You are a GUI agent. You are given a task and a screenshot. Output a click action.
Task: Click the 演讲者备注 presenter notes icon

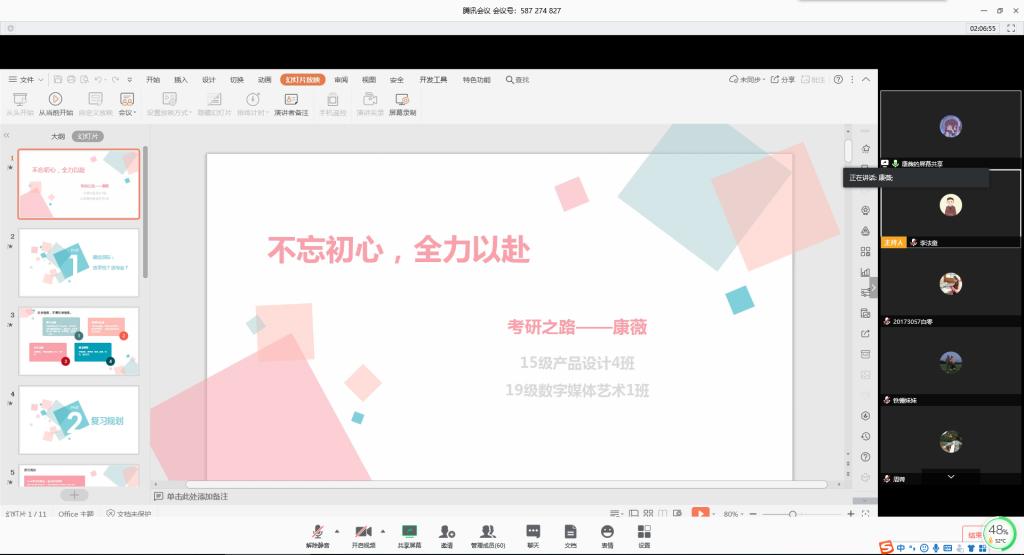pyautogui.click(x=291, y=99)
